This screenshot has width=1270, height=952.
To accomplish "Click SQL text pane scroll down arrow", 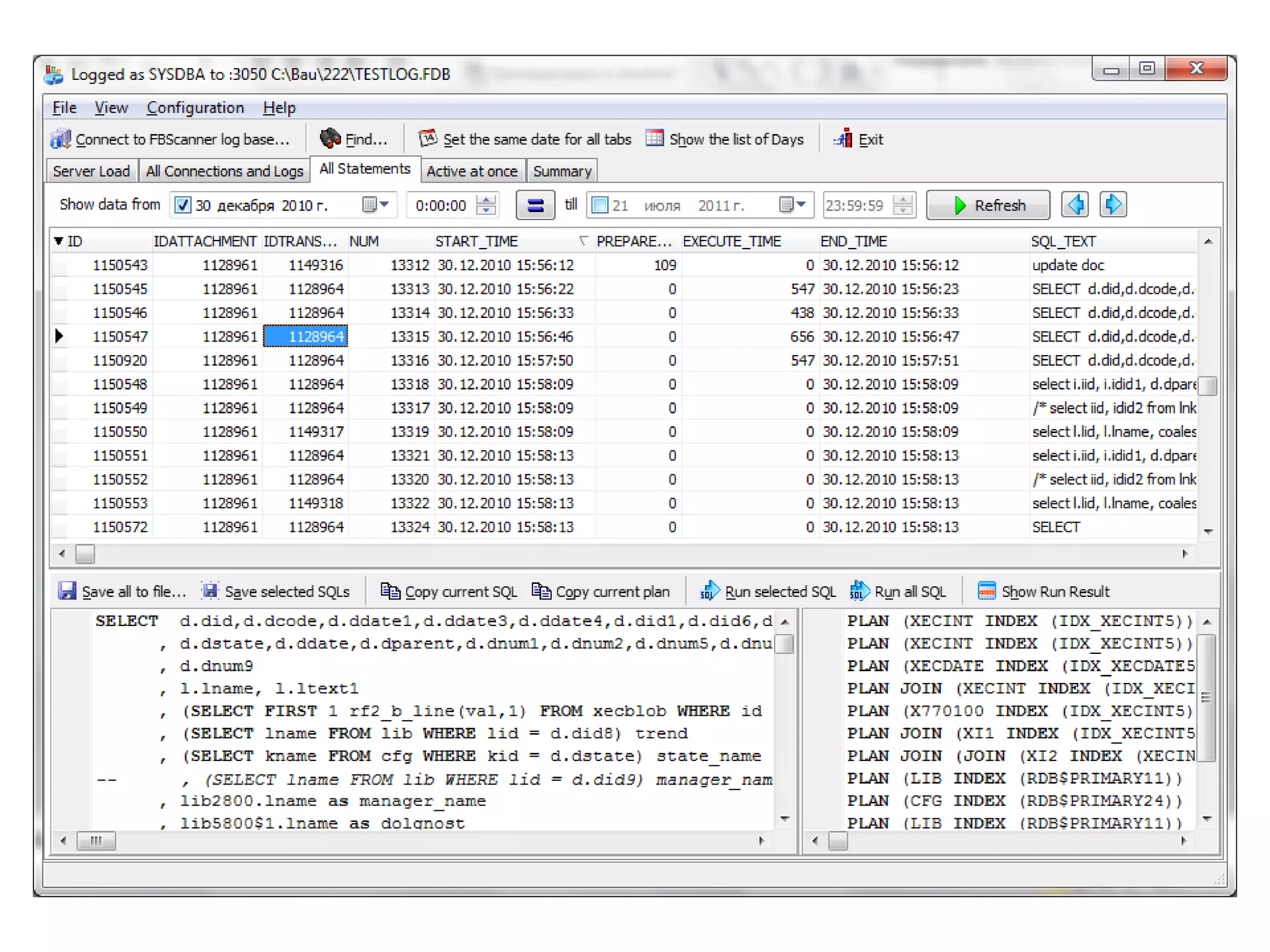I will coord(785,819).
